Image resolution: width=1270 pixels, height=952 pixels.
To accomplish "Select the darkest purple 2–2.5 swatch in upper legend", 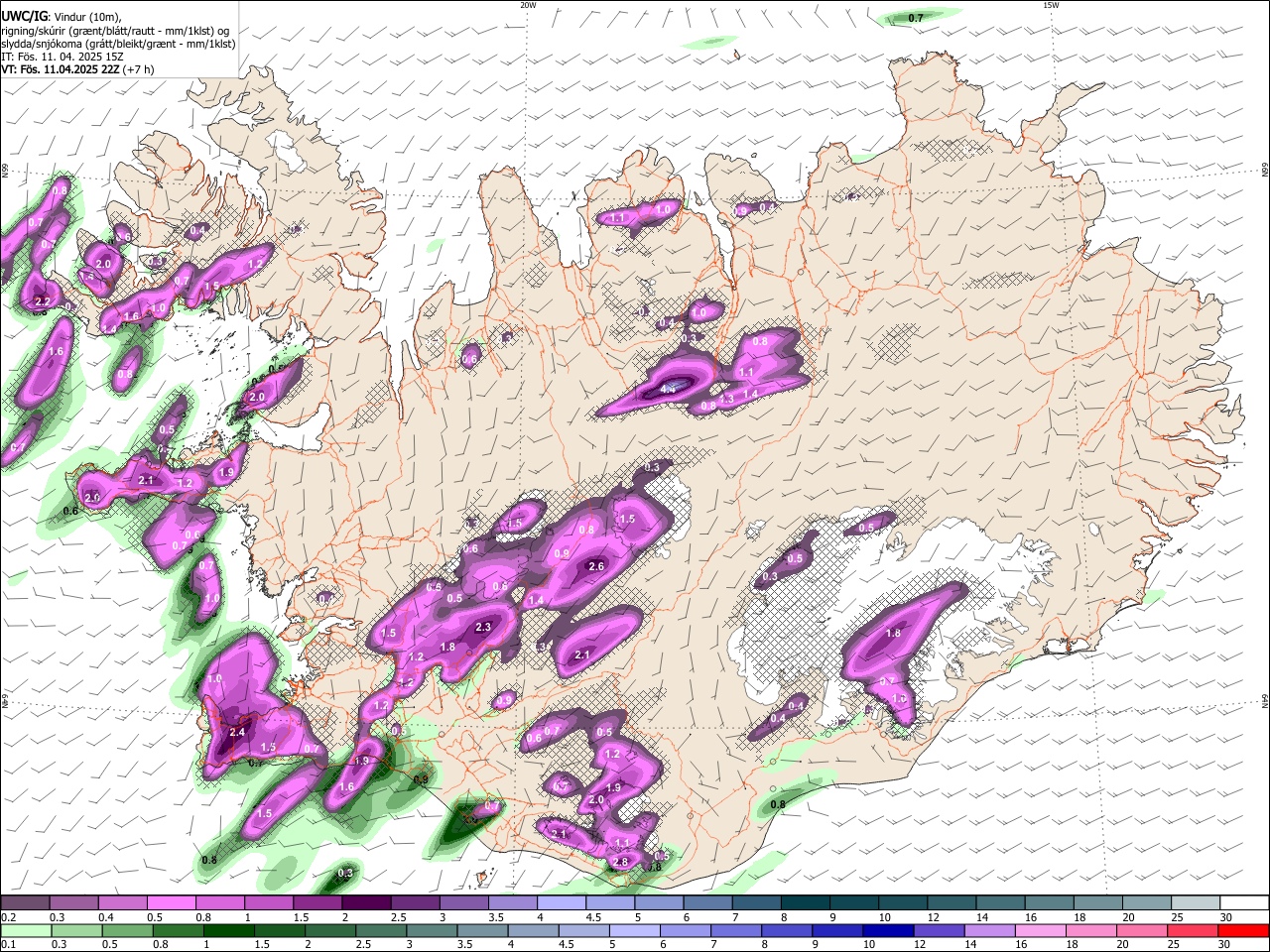I will [366, 903].
